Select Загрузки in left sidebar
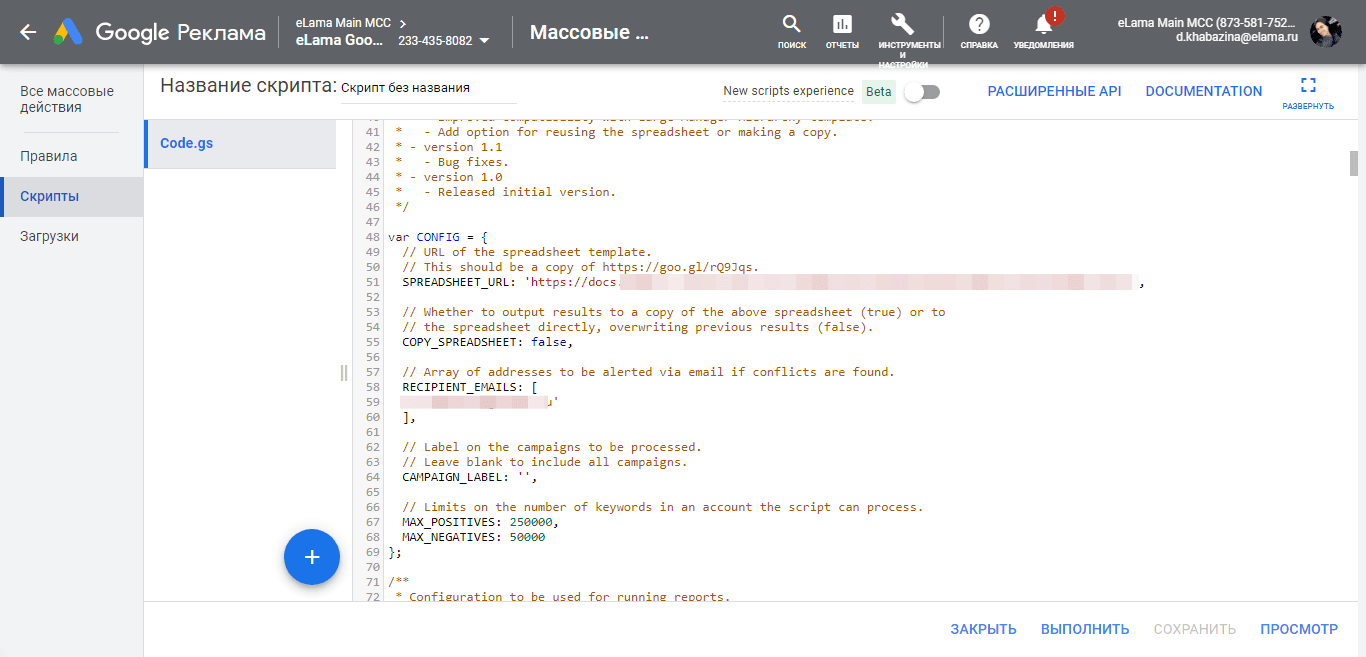 coord(50,237)
